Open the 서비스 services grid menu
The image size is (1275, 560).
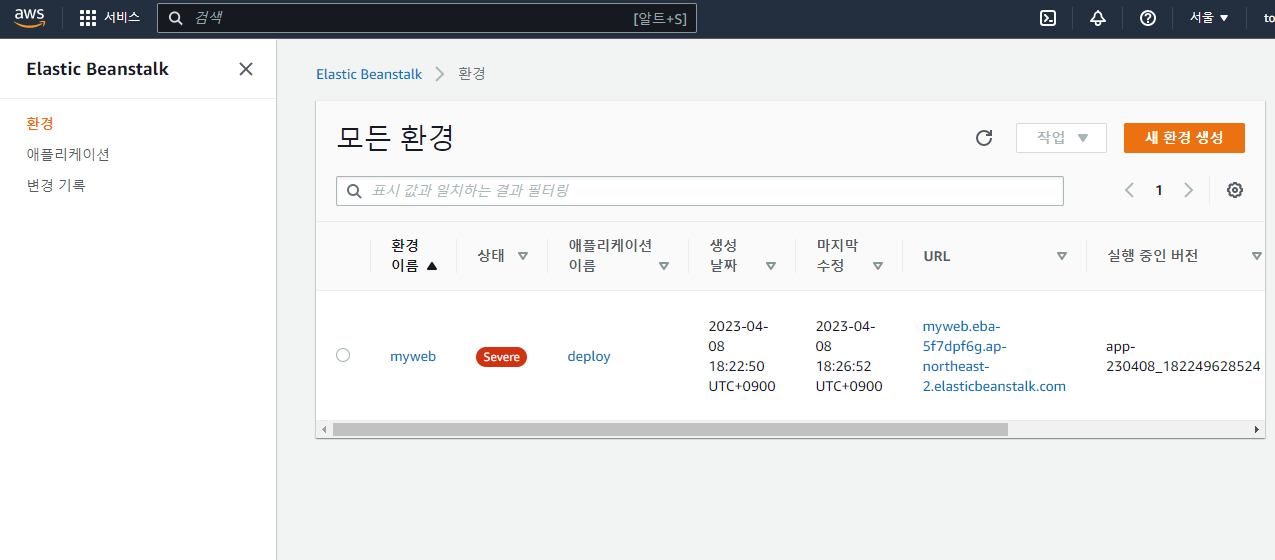pos(109,18)
